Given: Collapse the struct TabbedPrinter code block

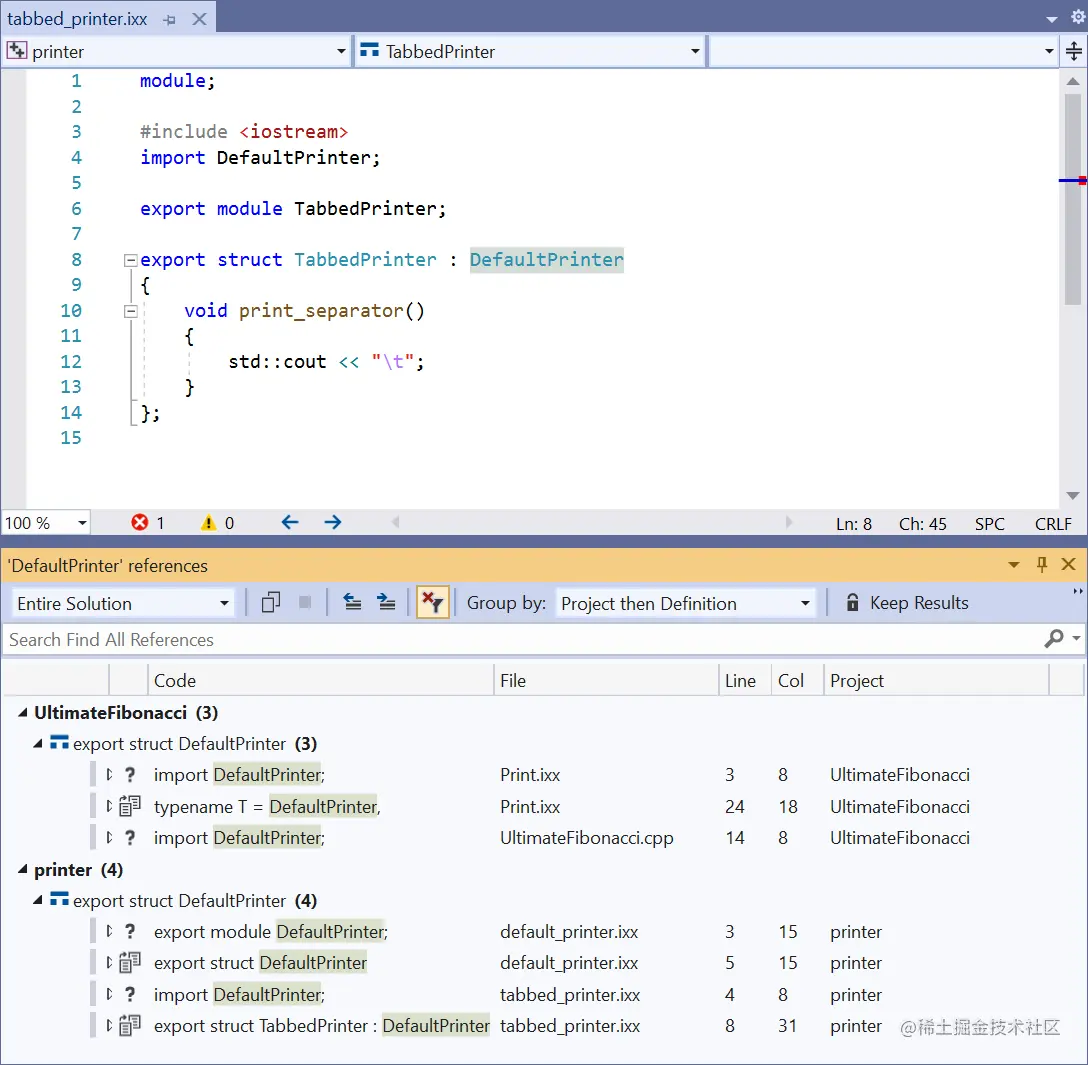Looking at the screenshot, I should pos(130,260).
